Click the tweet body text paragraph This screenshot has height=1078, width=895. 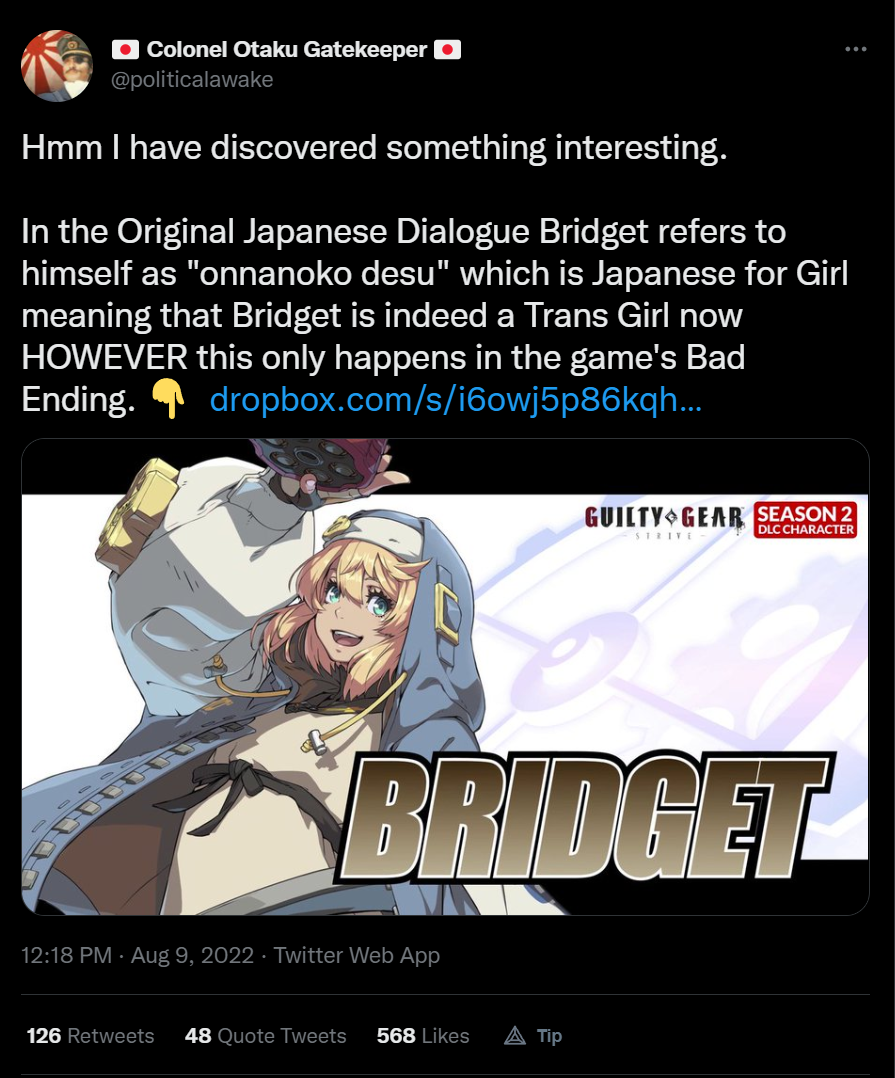coord(435,273)
